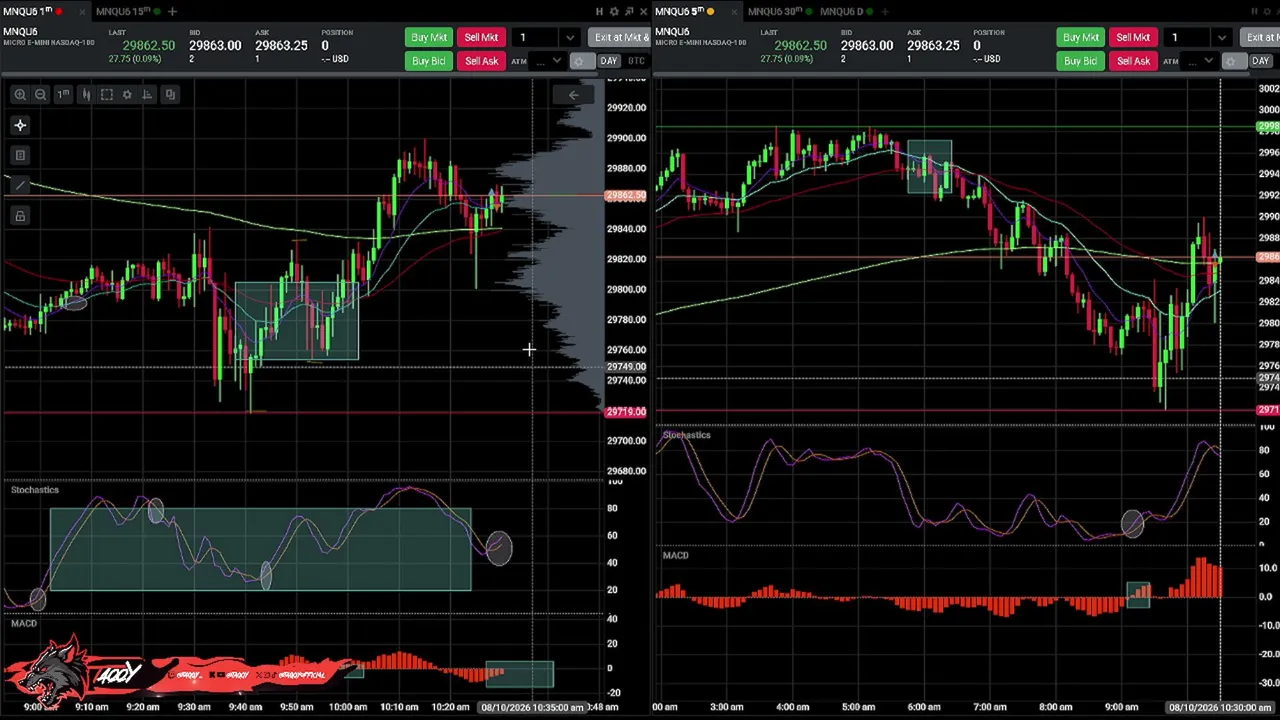Click the Stochastics label on the 5m chart

pyautogui.click(x=686, y=435)
